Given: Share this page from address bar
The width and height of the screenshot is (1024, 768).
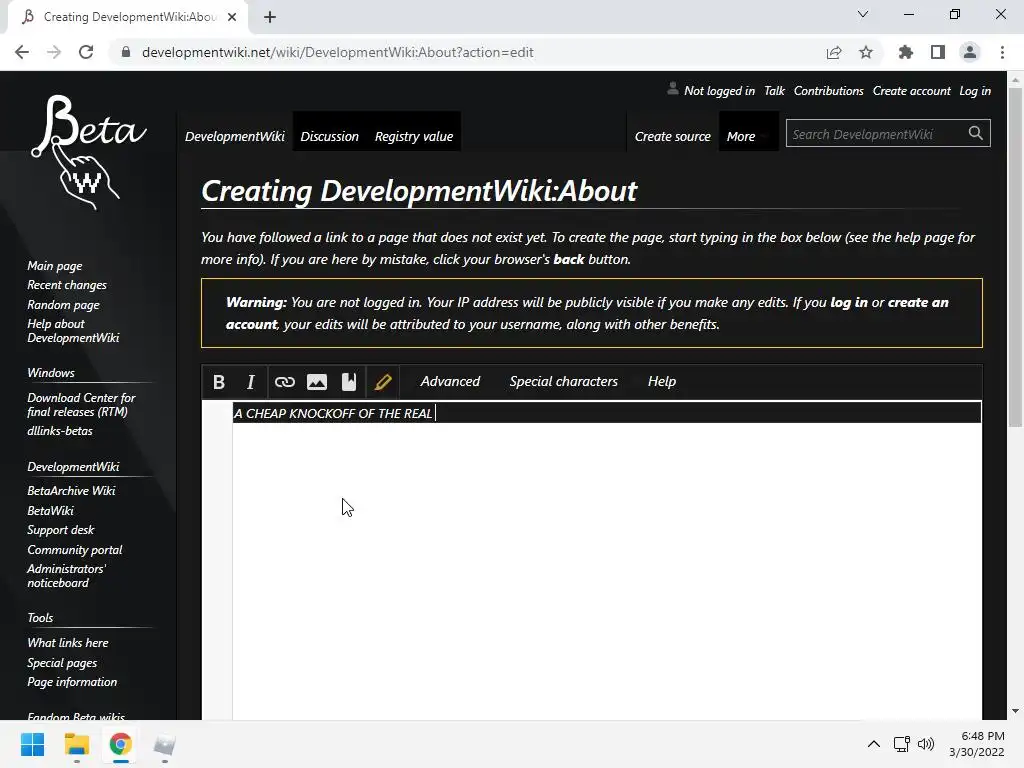Looking at the screenshot, I should pos(834,52).
